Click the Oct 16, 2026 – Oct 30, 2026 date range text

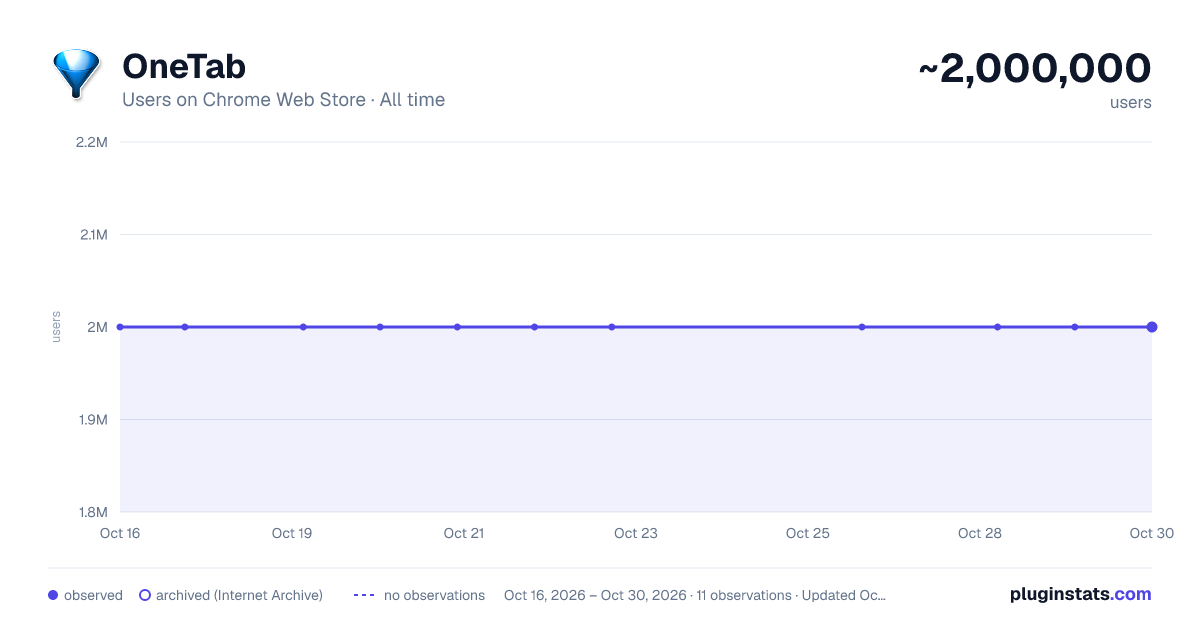pos(595,595)
